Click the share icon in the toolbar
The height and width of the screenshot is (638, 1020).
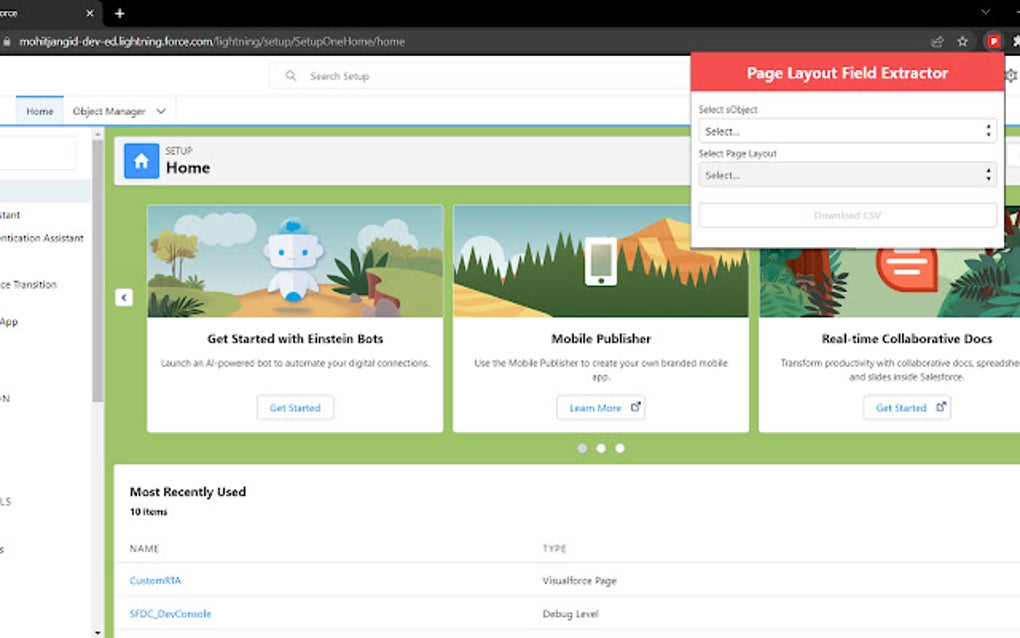click(937, 41)
